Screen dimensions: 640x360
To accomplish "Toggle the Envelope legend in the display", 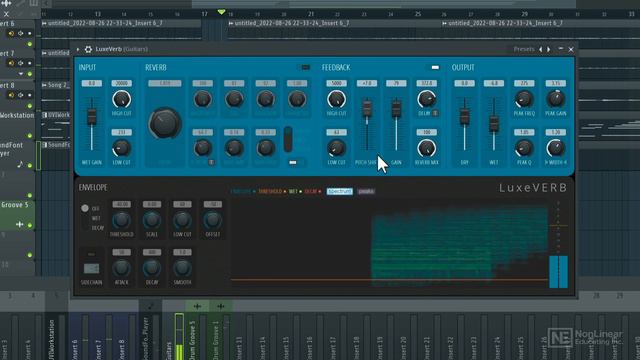I will pyautogui.click(x=243, y=191).
